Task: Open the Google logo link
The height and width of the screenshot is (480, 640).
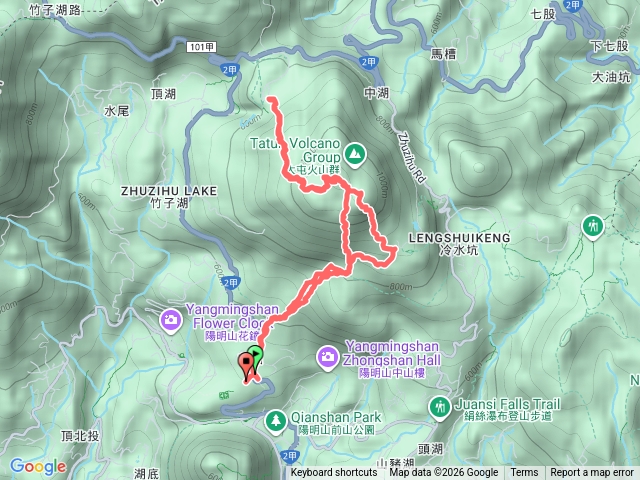Action: (38, 466)
